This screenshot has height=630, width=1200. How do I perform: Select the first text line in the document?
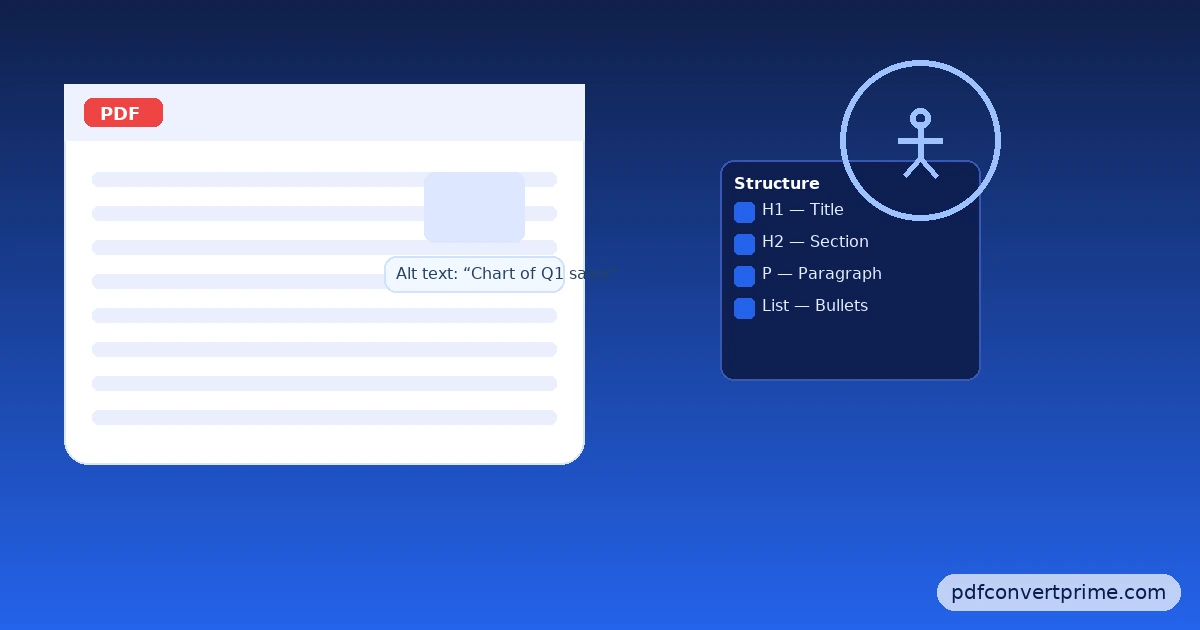tap(324, 179)
